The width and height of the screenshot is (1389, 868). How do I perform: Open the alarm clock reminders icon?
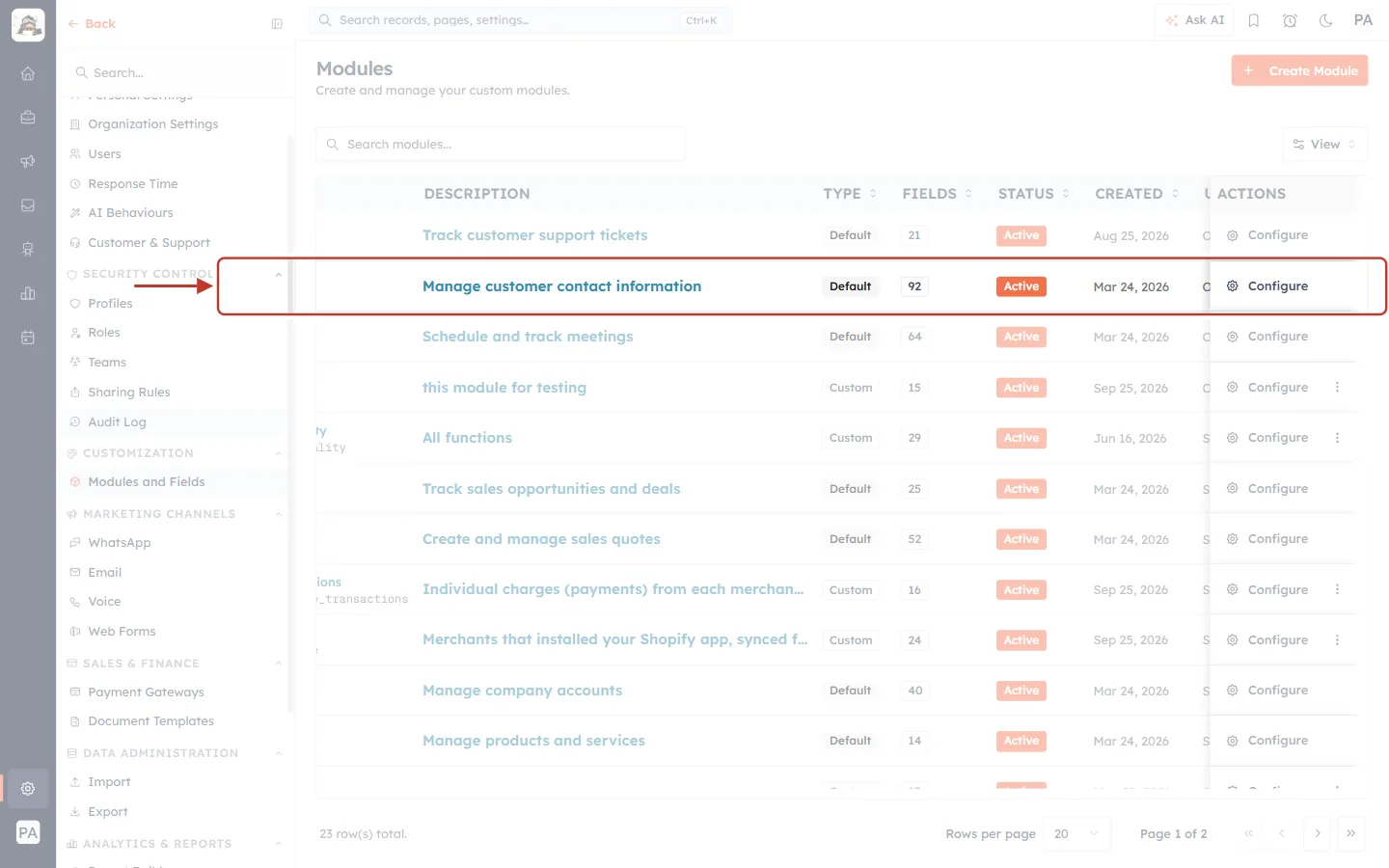tap(1290, 20)
